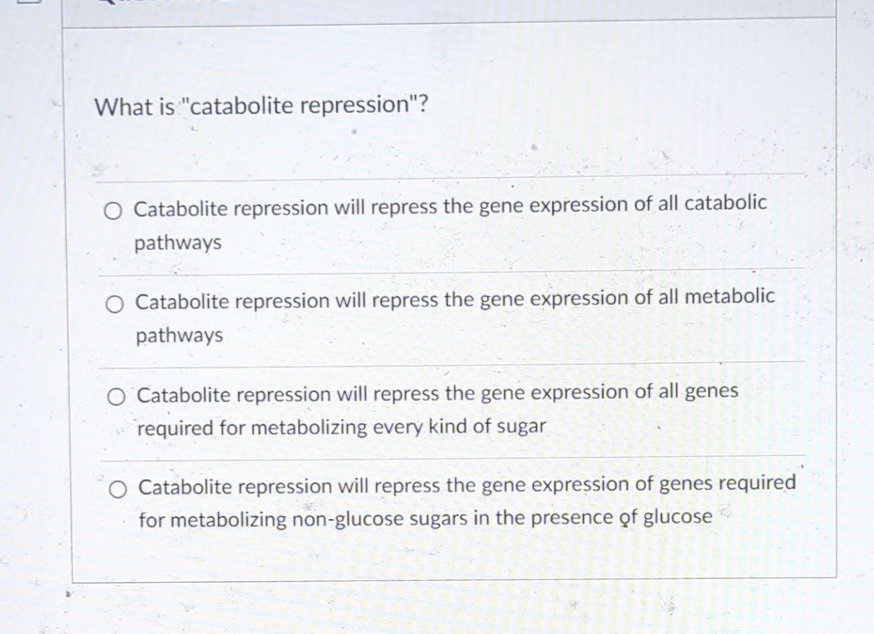
Task: Select the radio circle for the first answer
Action: point(114,210)
